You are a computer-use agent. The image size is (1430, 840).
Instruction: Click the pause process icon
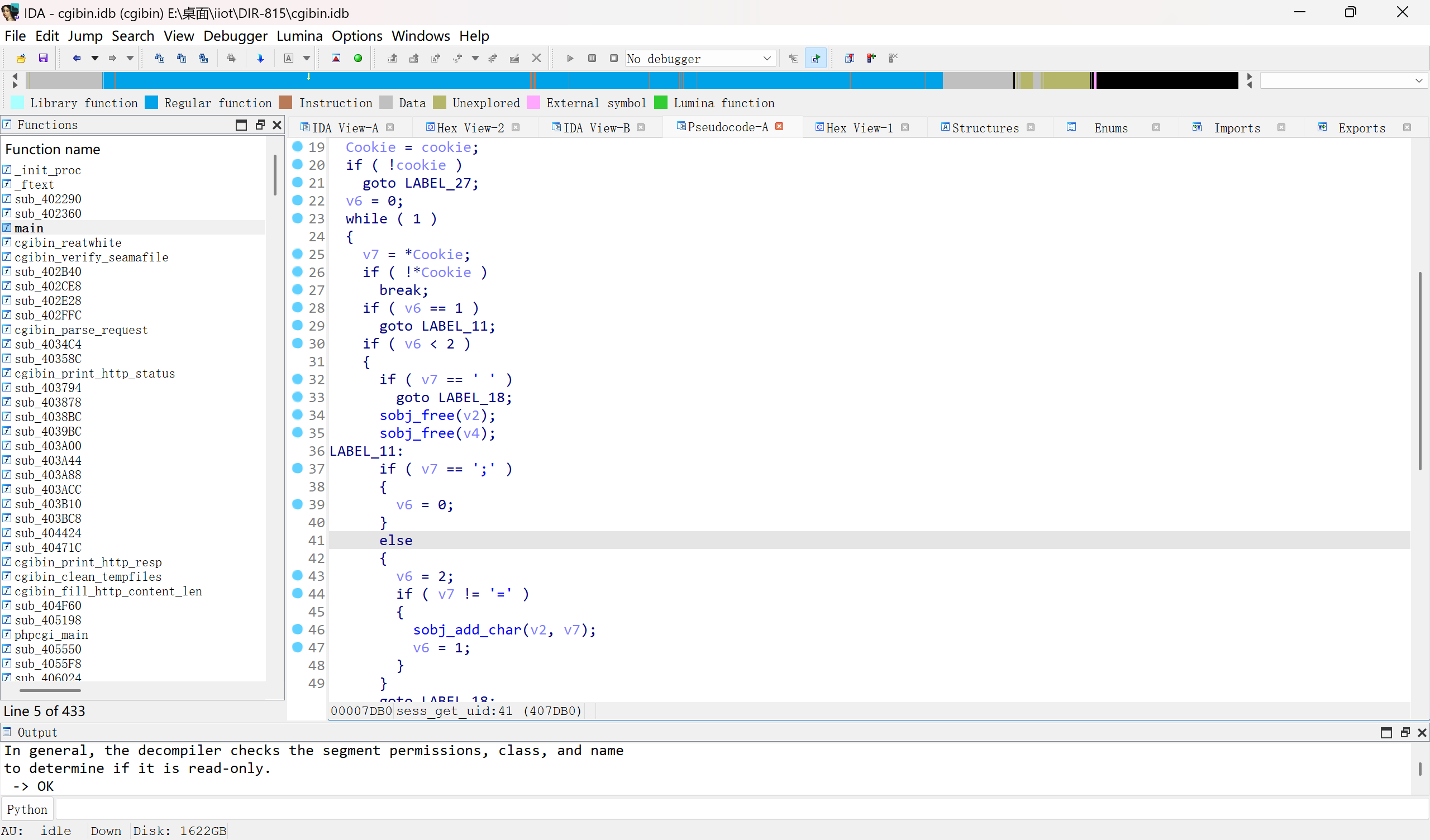[x=592, y=58]
